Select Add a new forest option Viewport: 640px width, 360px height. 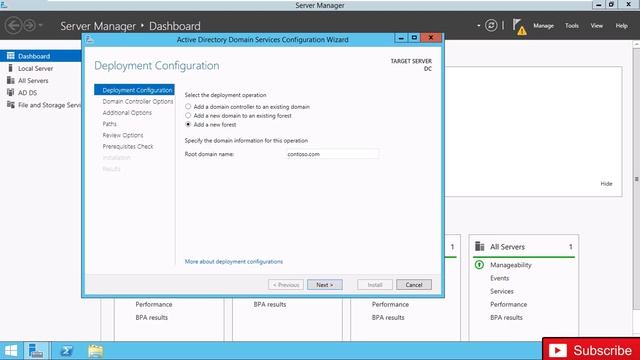(188, 124)
